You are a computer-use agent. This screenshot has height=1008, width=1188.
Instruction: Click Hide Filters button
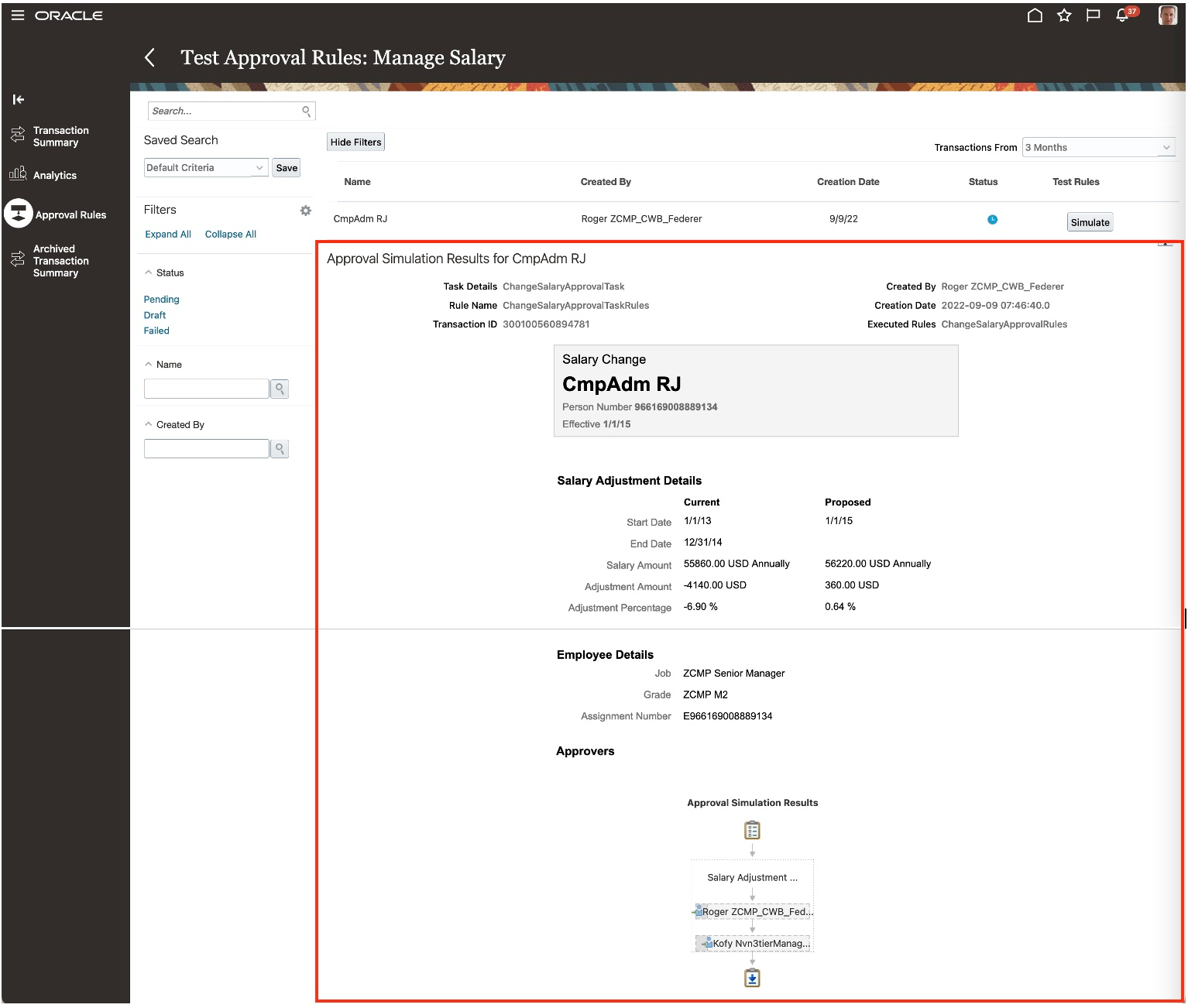(355, 142)
